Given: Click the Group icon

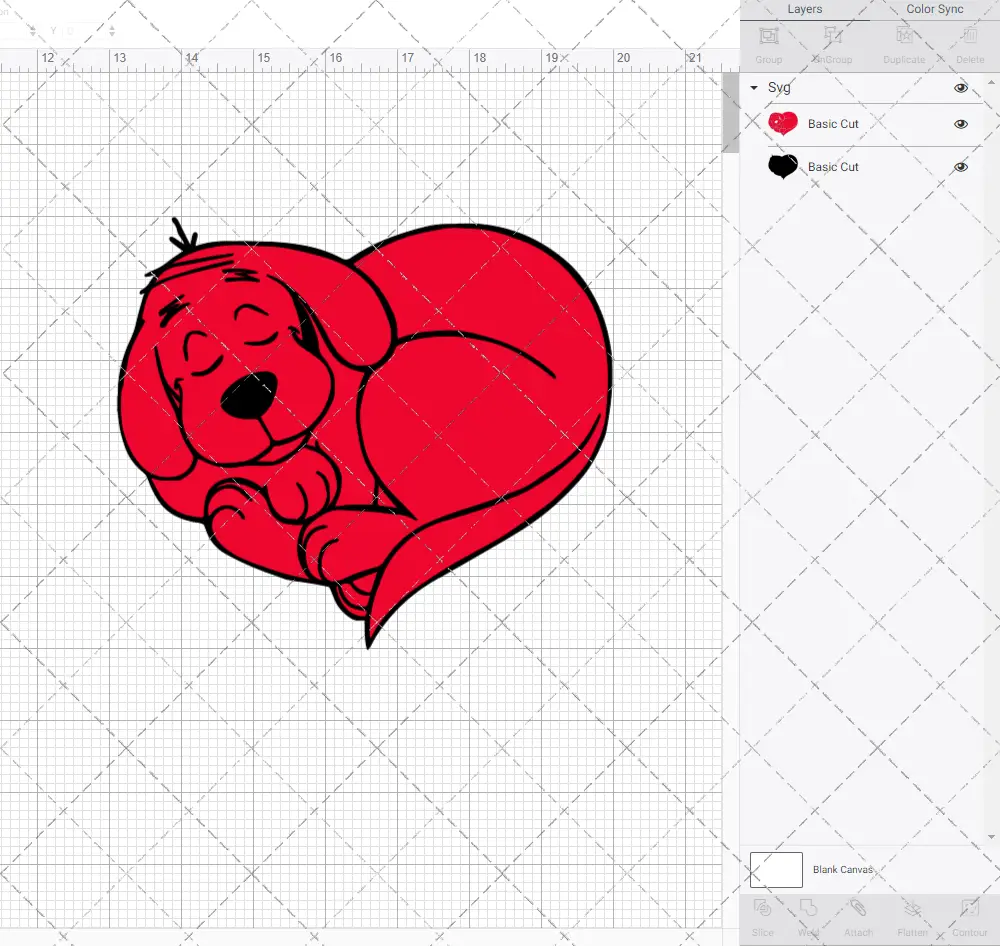Looking at the screenshot, I should 768,36.
